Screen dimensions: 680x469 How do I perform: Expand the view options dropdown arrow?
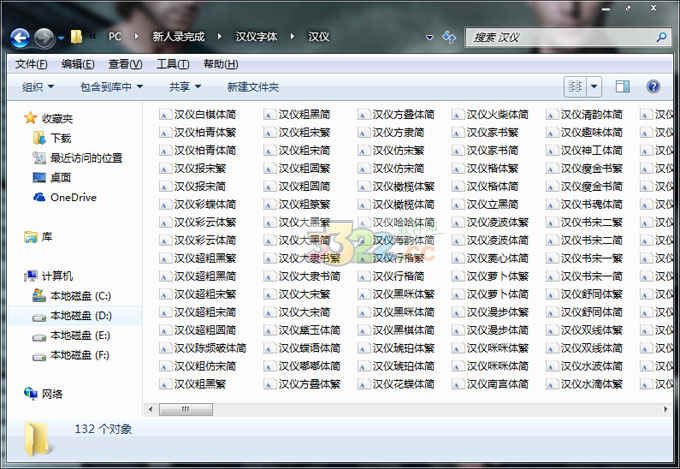(x=594, y=87)
